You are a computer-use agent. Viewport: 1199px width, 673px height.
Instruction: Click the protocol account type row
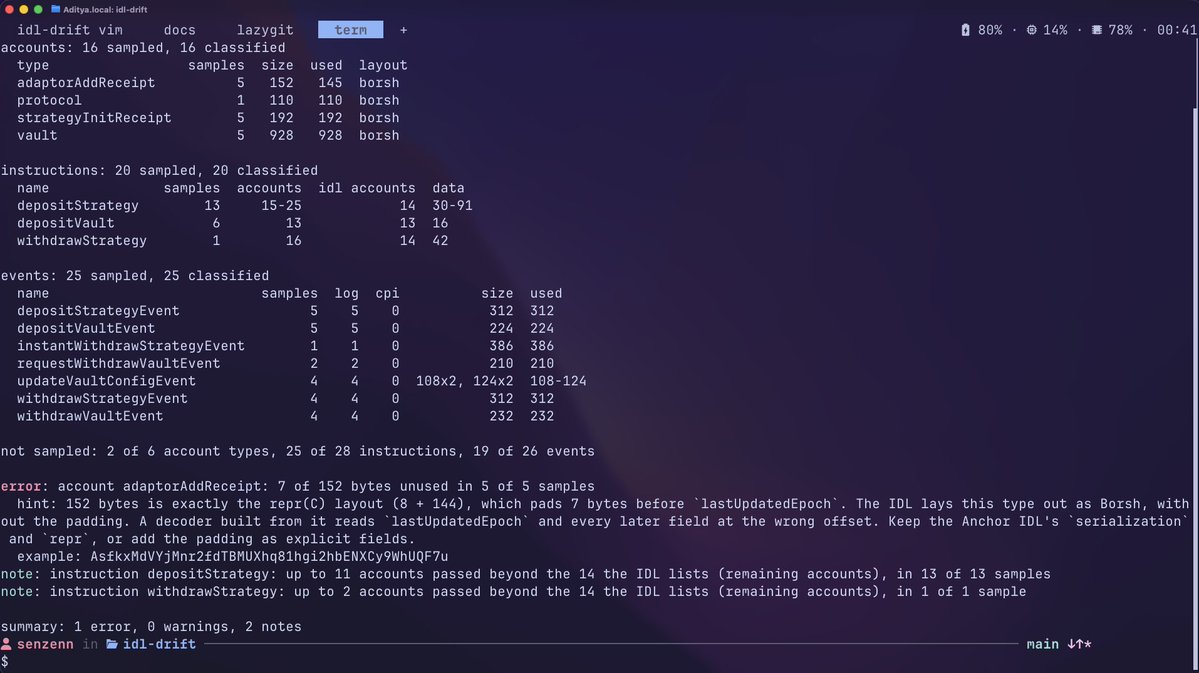(x=208, y=100)
